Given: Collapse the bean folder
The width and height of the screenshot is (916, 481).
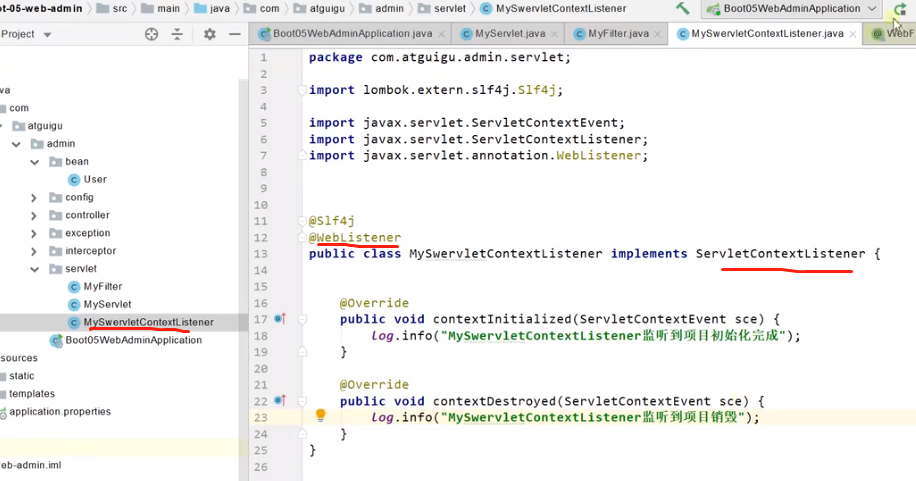Looking at the screenshot, I should click(34, 162).
